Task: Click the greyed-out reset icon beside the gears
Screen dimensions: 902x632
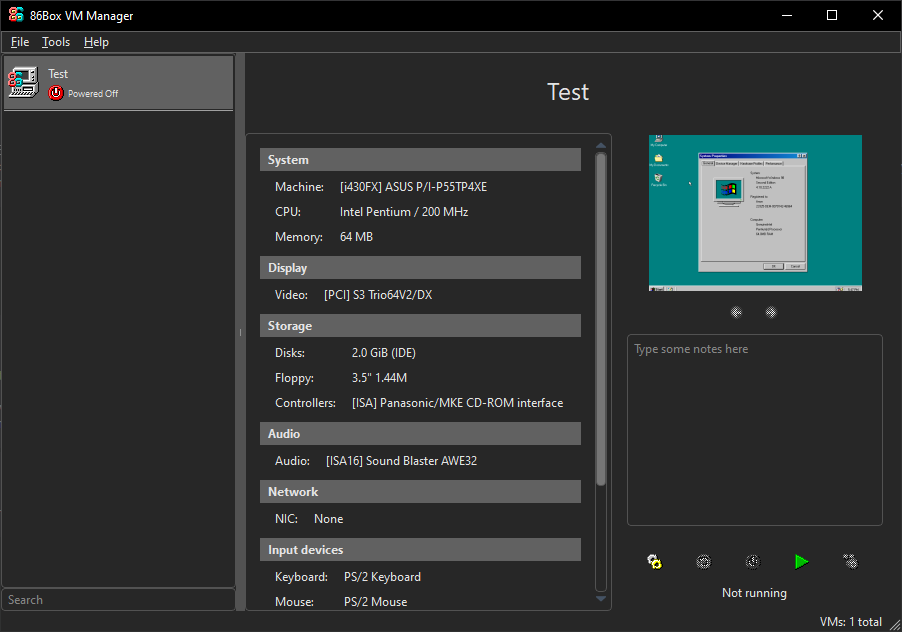Action: (704, 561)
